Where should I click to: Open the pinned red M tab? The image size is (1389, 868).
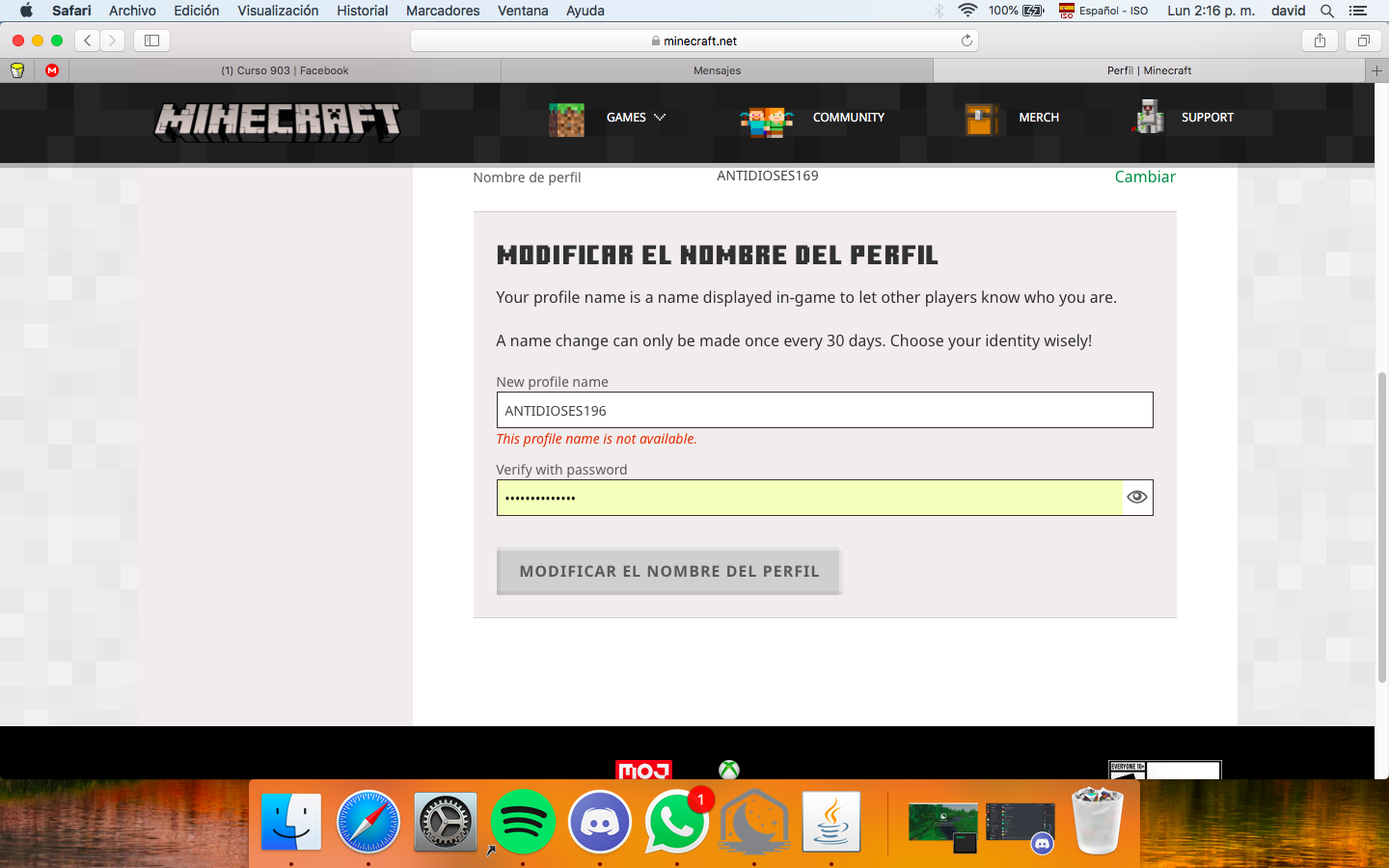click(52, 70)
